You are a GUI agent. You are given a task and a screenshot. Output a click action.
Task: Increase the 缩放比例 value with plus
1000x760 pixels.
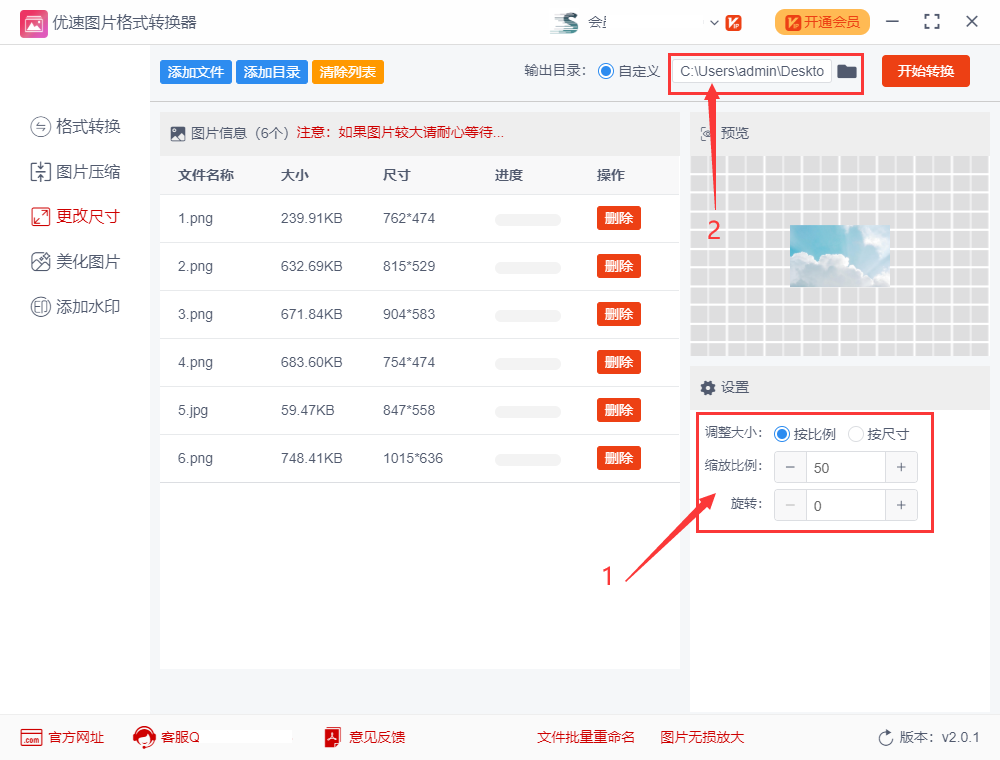pos(900,467)
